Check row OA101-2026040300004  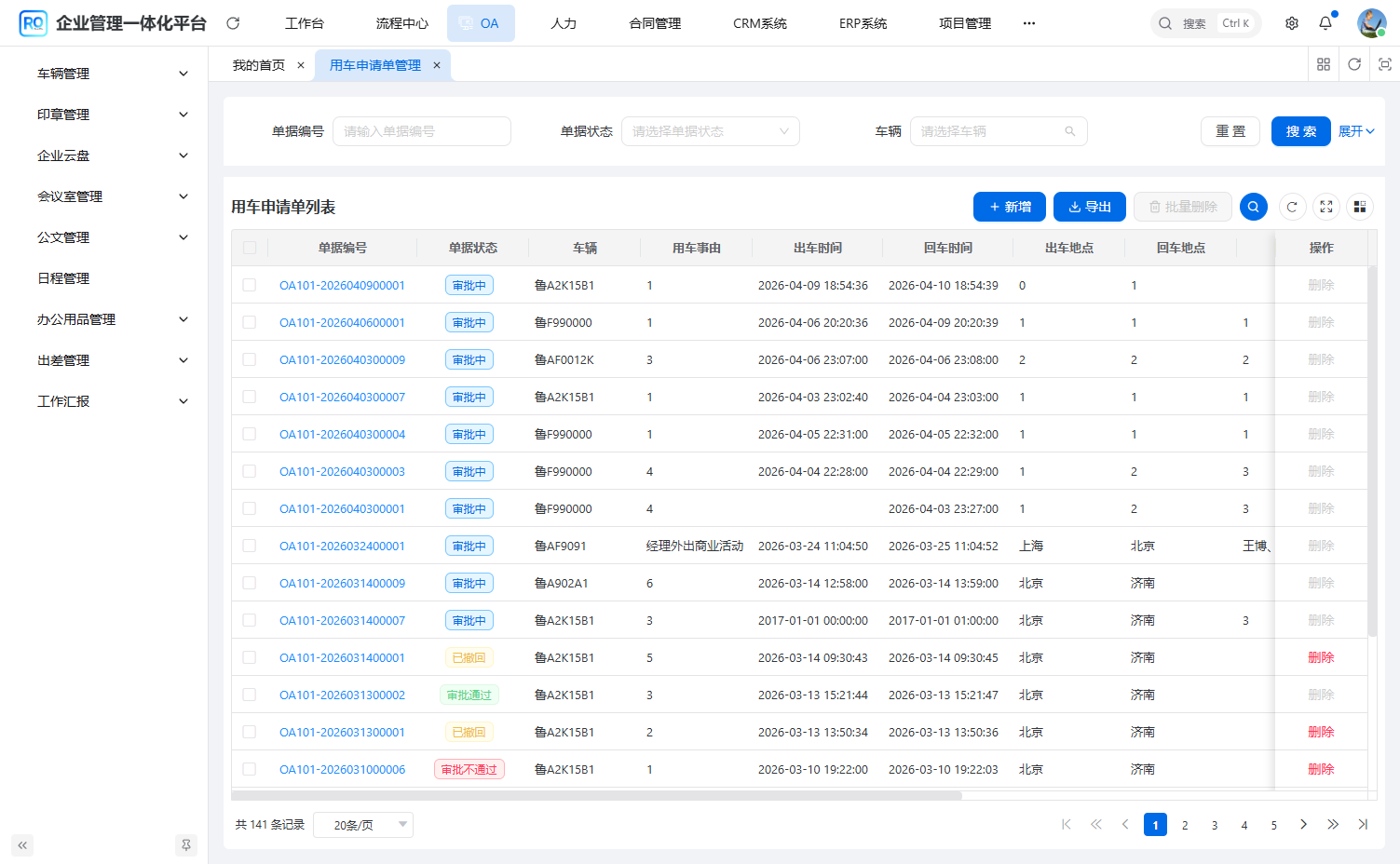point(250,434)
